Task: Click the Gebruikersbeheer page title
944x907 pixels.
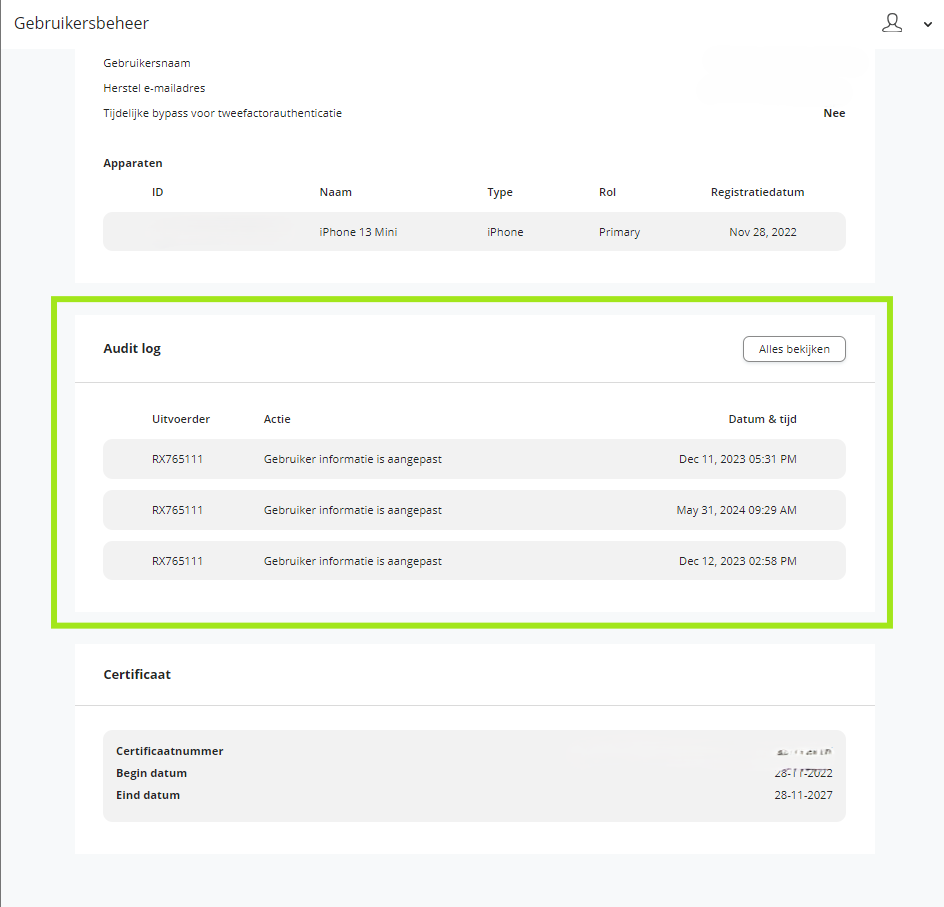Action: (x=81, y=23)
